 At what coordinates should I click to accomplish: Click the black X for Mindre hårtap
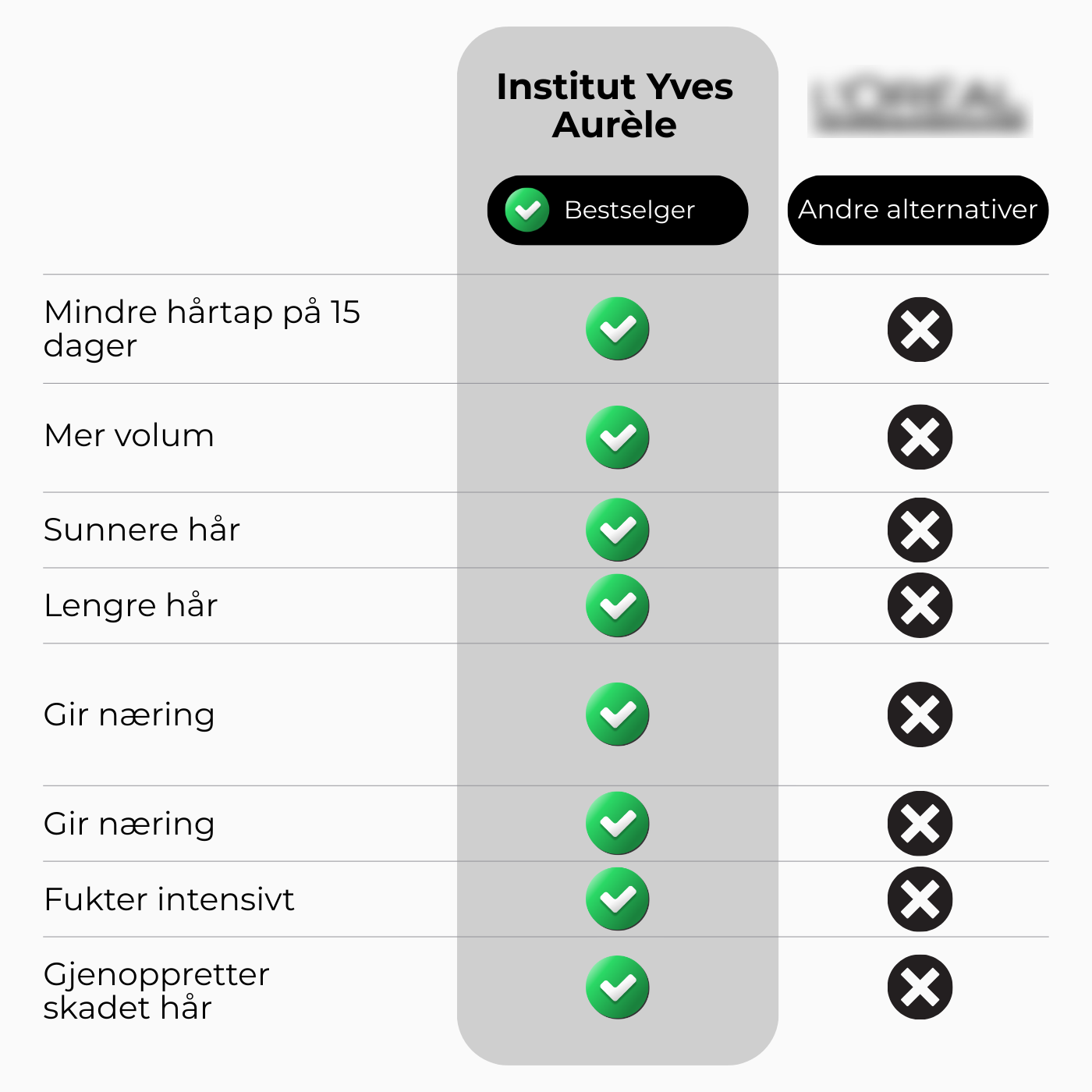(920, 330)
